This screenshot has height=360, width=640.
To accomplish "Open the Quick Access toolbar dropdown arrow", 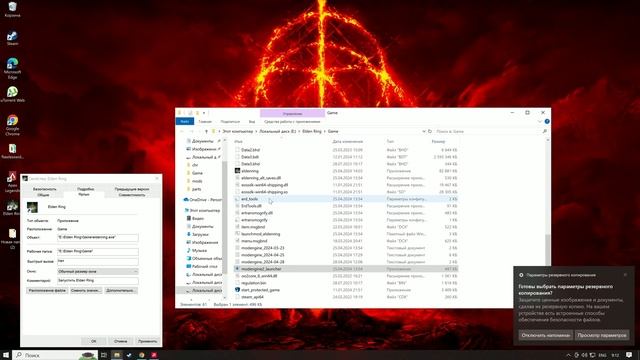I will click(204, 113).
